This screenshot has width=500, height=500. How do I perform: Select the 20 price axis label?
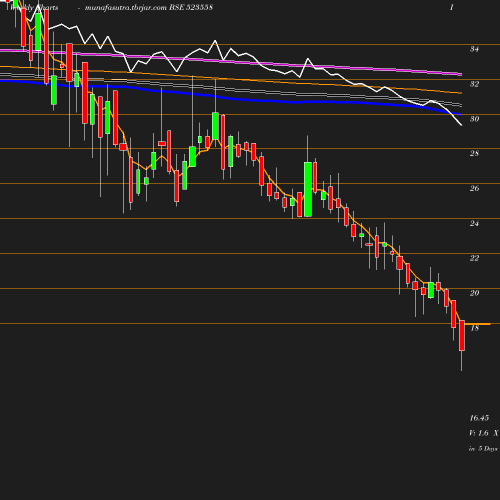[x=474, y=293]
